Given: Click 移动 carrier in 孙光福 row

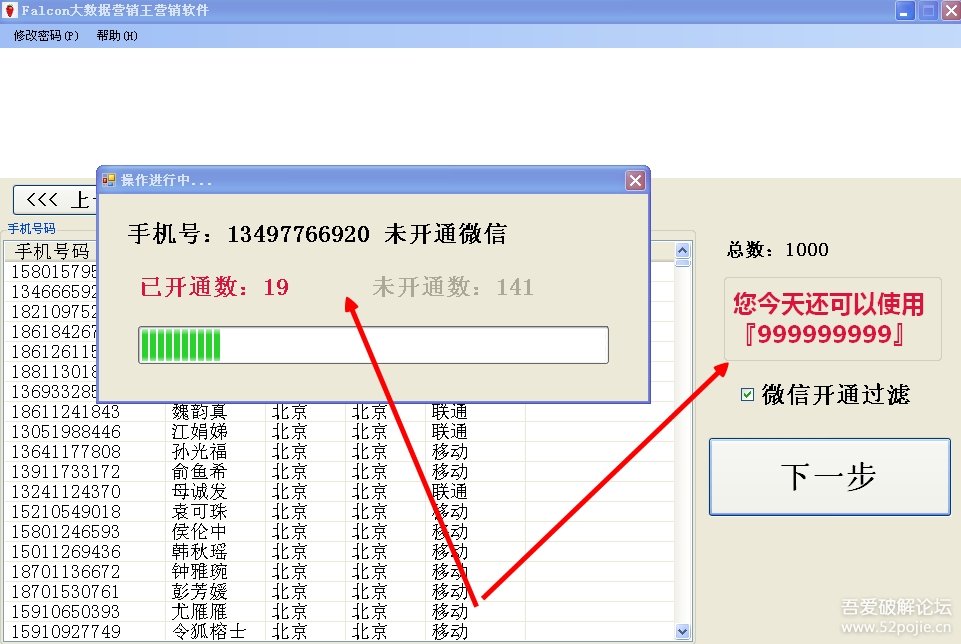Looking at the screenshot, I should pyautogui.click(x=449, y=452).
